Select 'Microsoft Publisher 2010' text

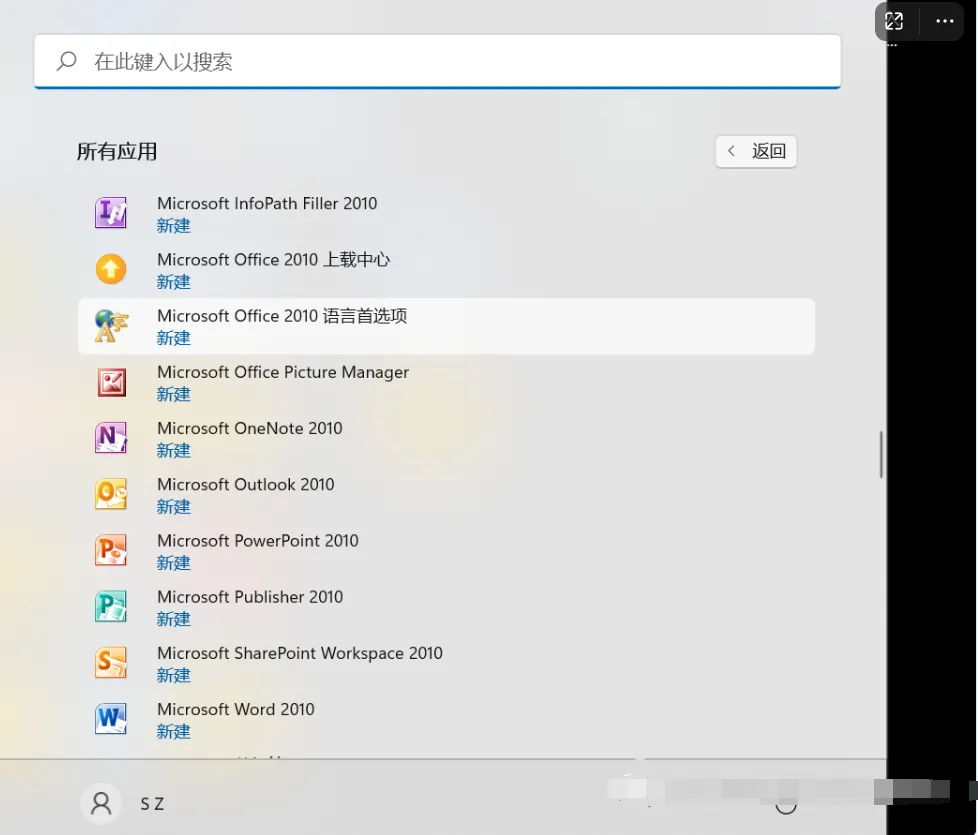[x=250, y=597]
